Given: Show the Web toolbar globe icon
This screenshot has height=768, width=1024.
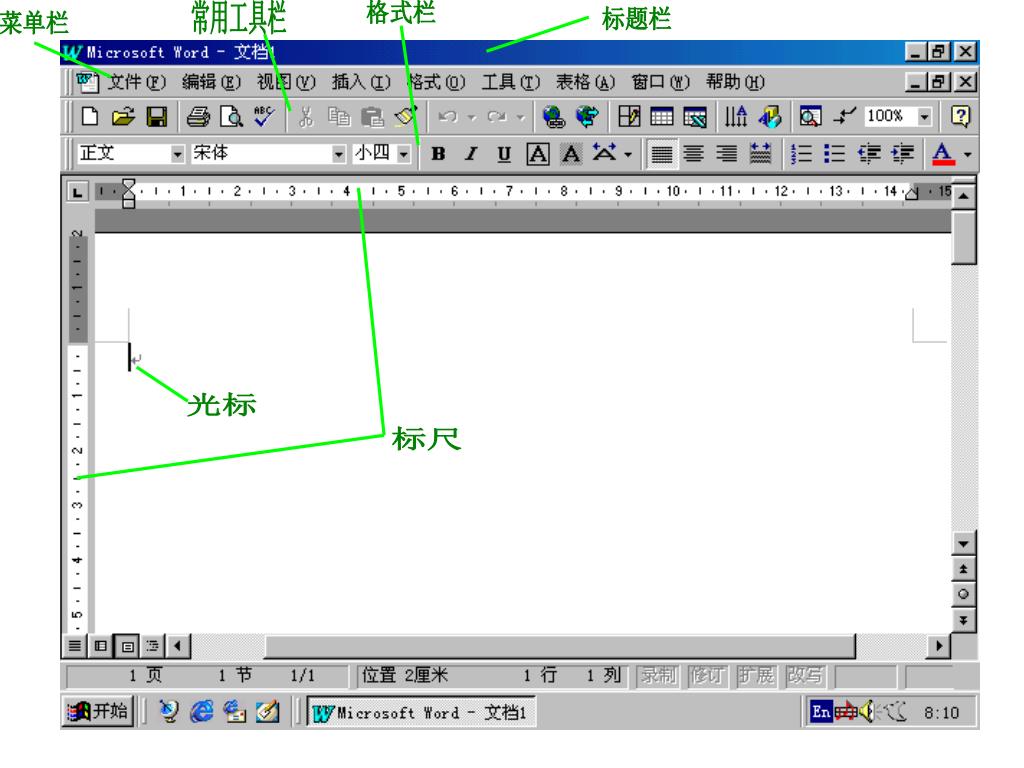Looking at the screenshot, I should 587,117.
